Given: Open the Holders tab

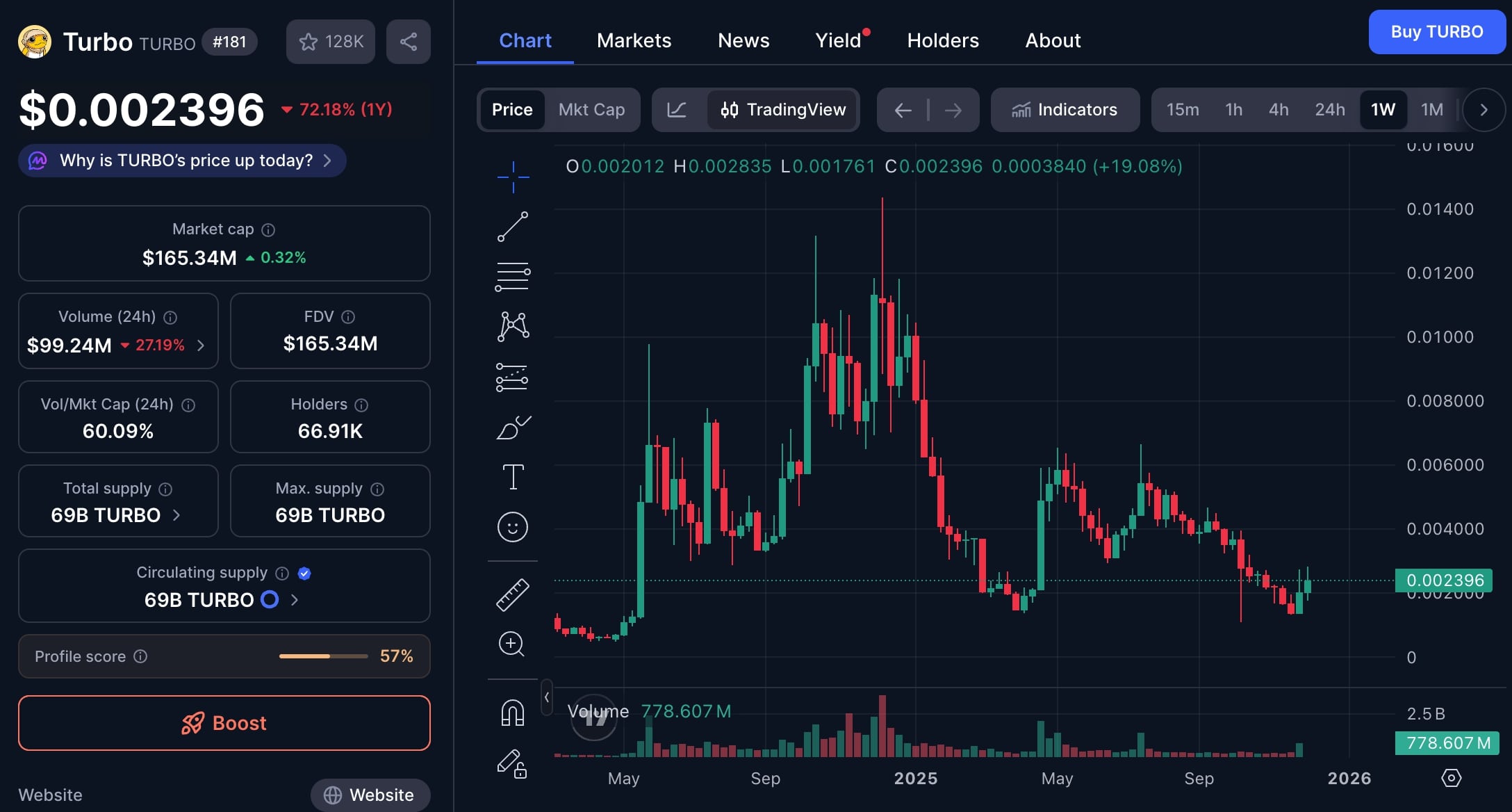Looking at the screenshot, I should (943, 40).
